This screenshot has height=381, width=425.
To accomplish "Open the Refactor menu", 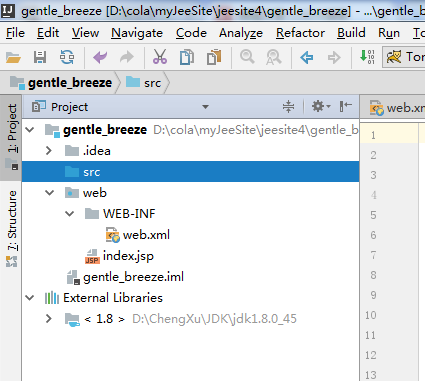I will (x=300, y=33).
